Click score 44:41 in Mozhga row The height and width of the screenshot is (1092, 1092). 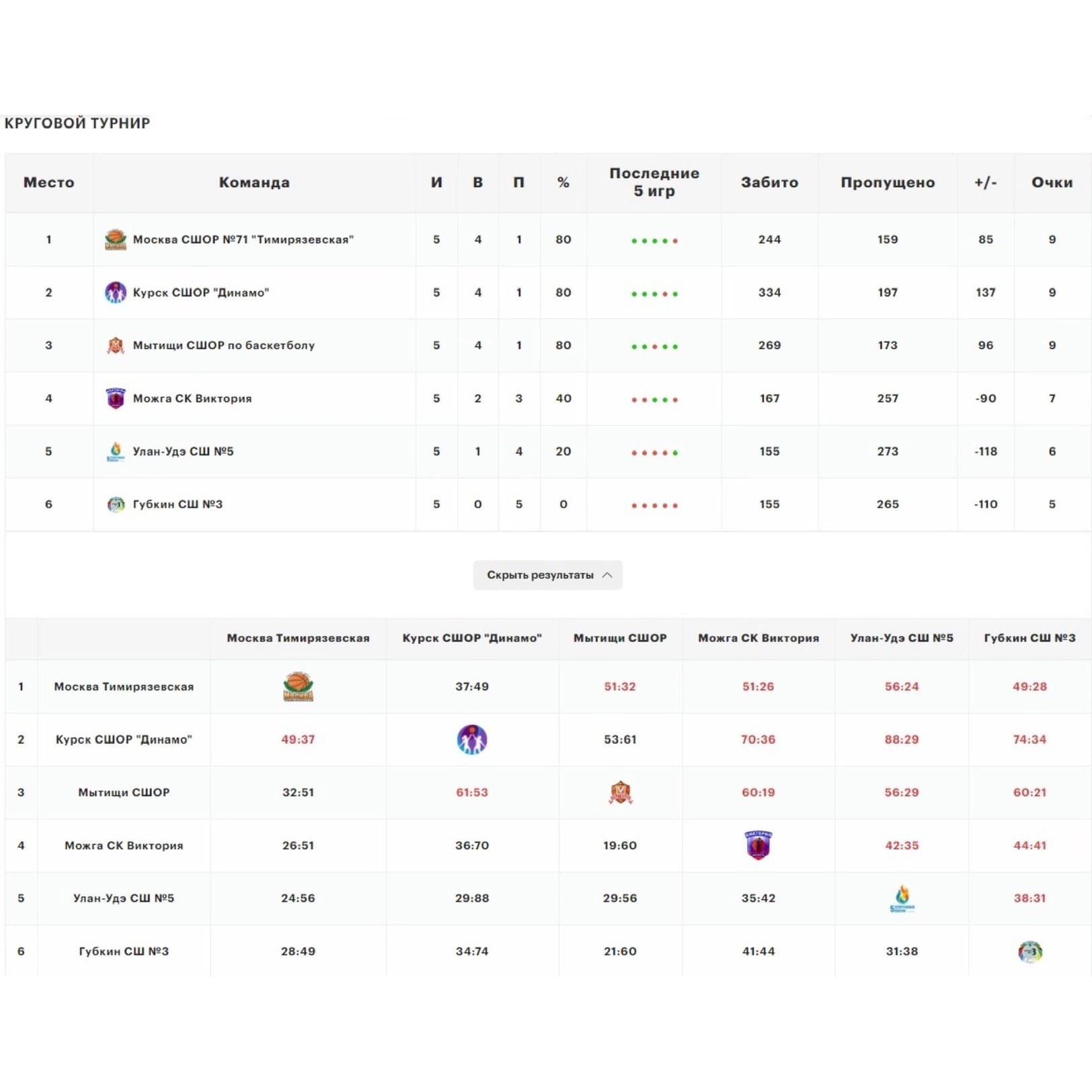[1029, 845]
